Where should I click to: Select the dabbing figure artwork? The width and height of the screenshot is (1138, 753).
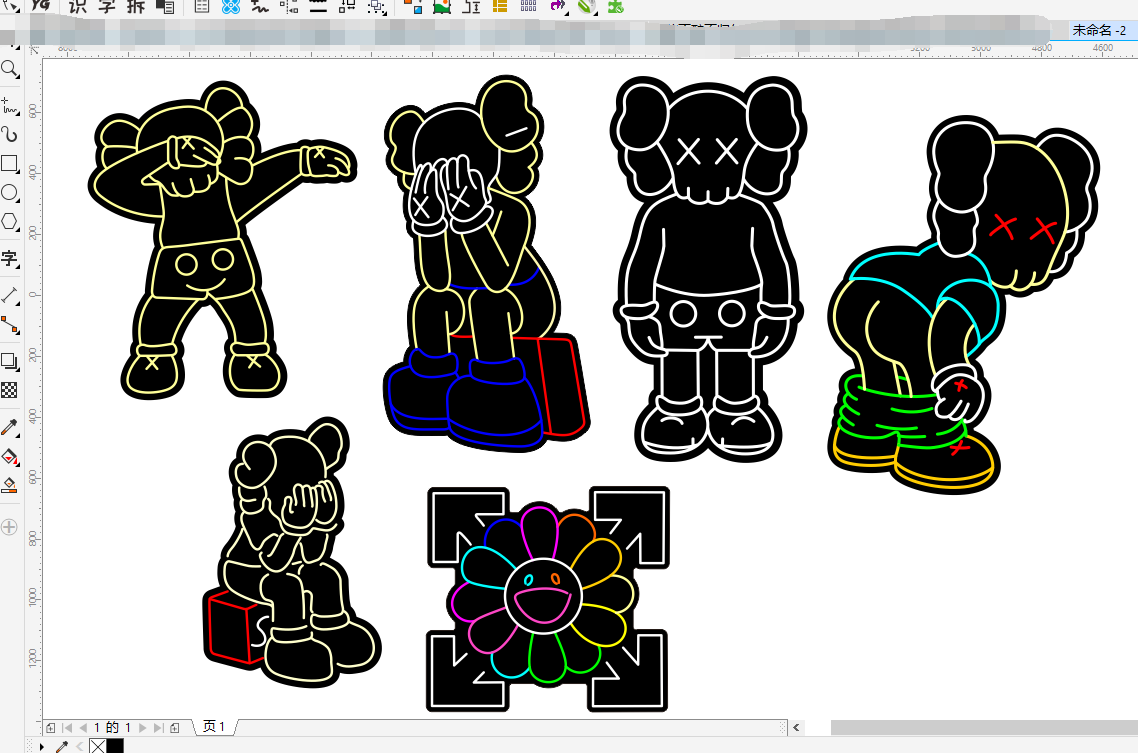click(222, 240)
